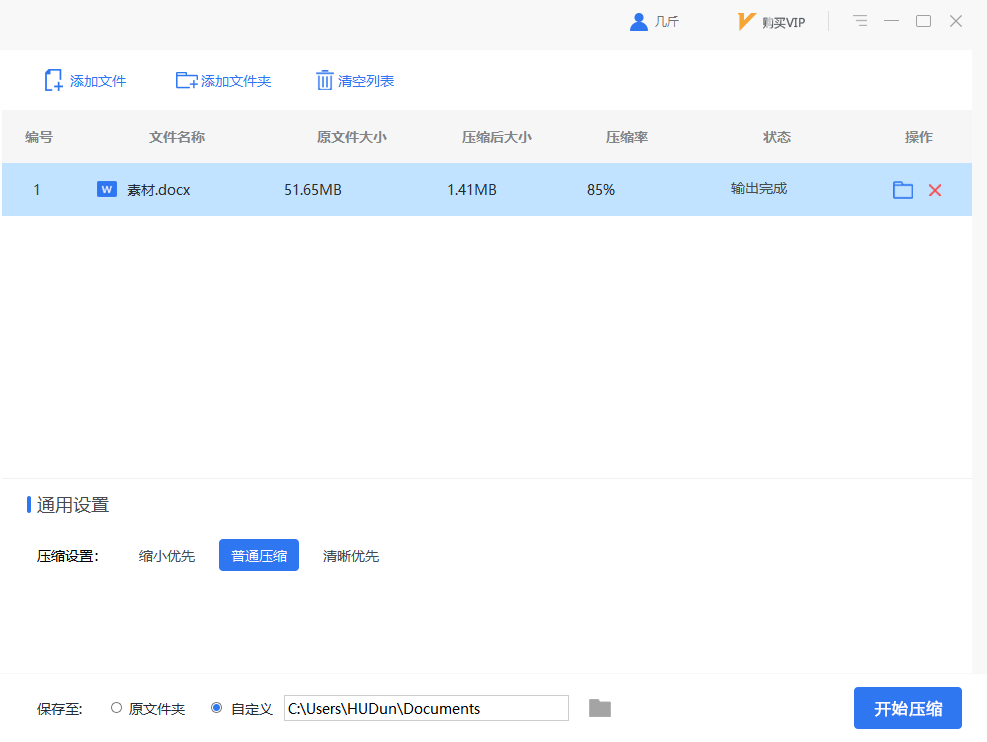Choose 普通压缩 compression option
987x742 pixels.
pos(259,556)
